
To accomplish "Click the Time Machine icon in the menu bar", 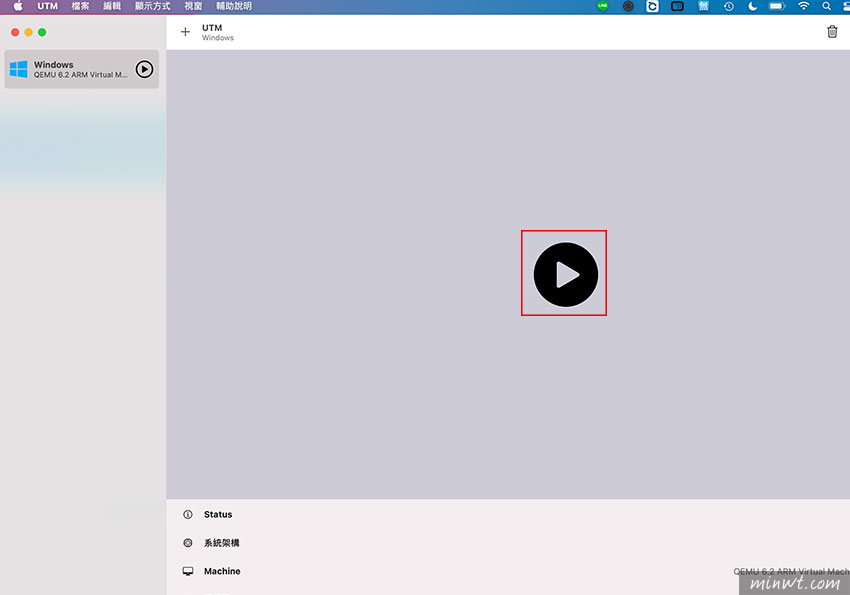I will point(729,7).
